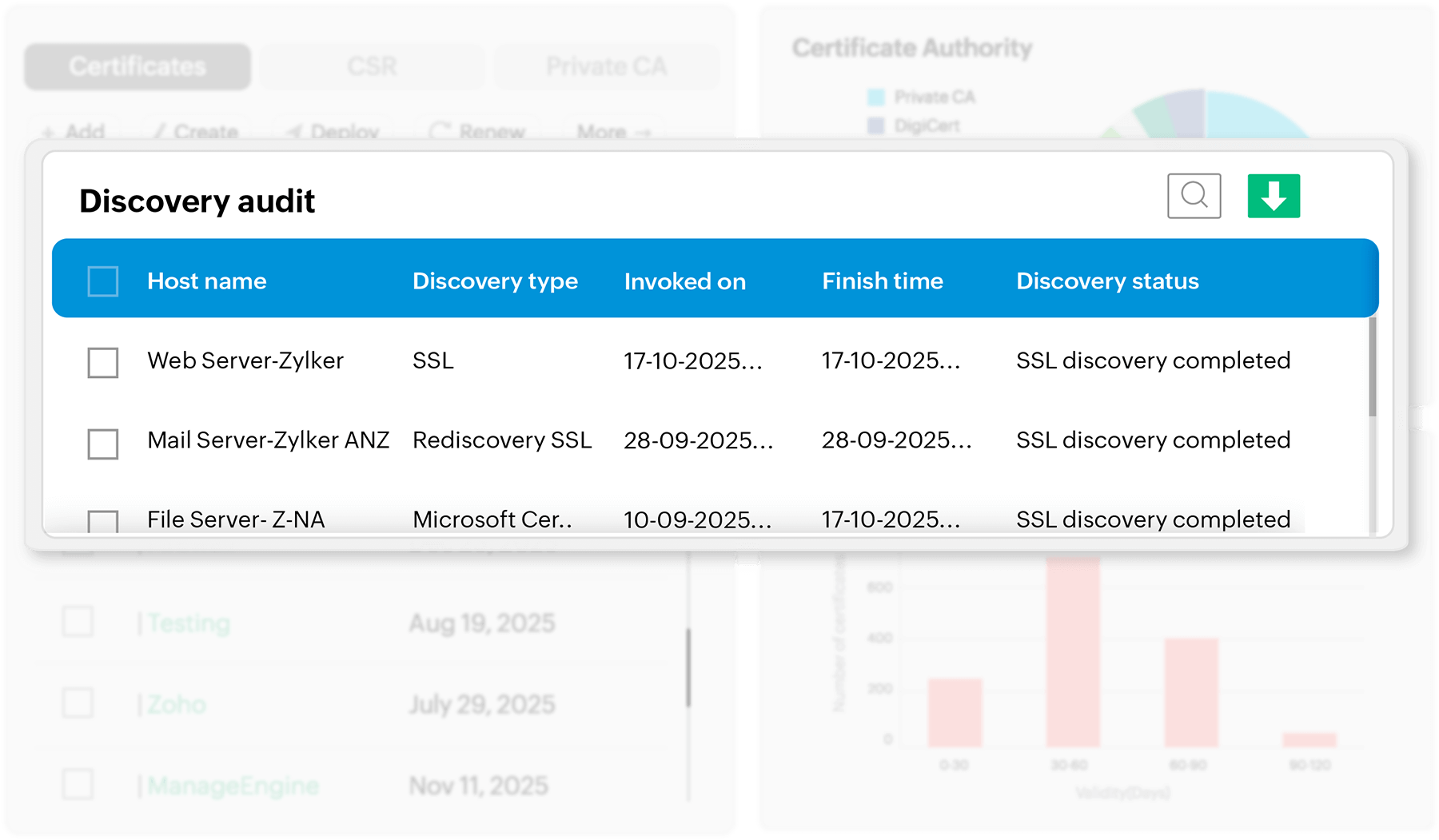Switch to the Certificates tab
This screenshot has height=840, width=1439.
coord(138,66)
